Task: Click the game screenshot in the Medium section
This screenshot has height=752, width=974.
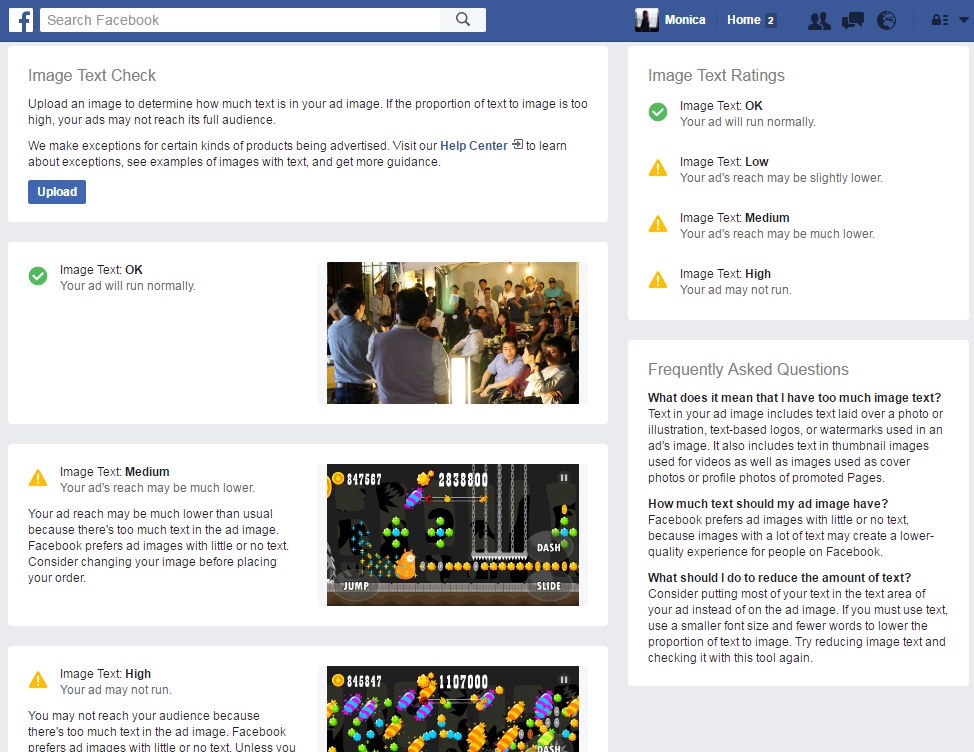Action: (x=452, y=535)
